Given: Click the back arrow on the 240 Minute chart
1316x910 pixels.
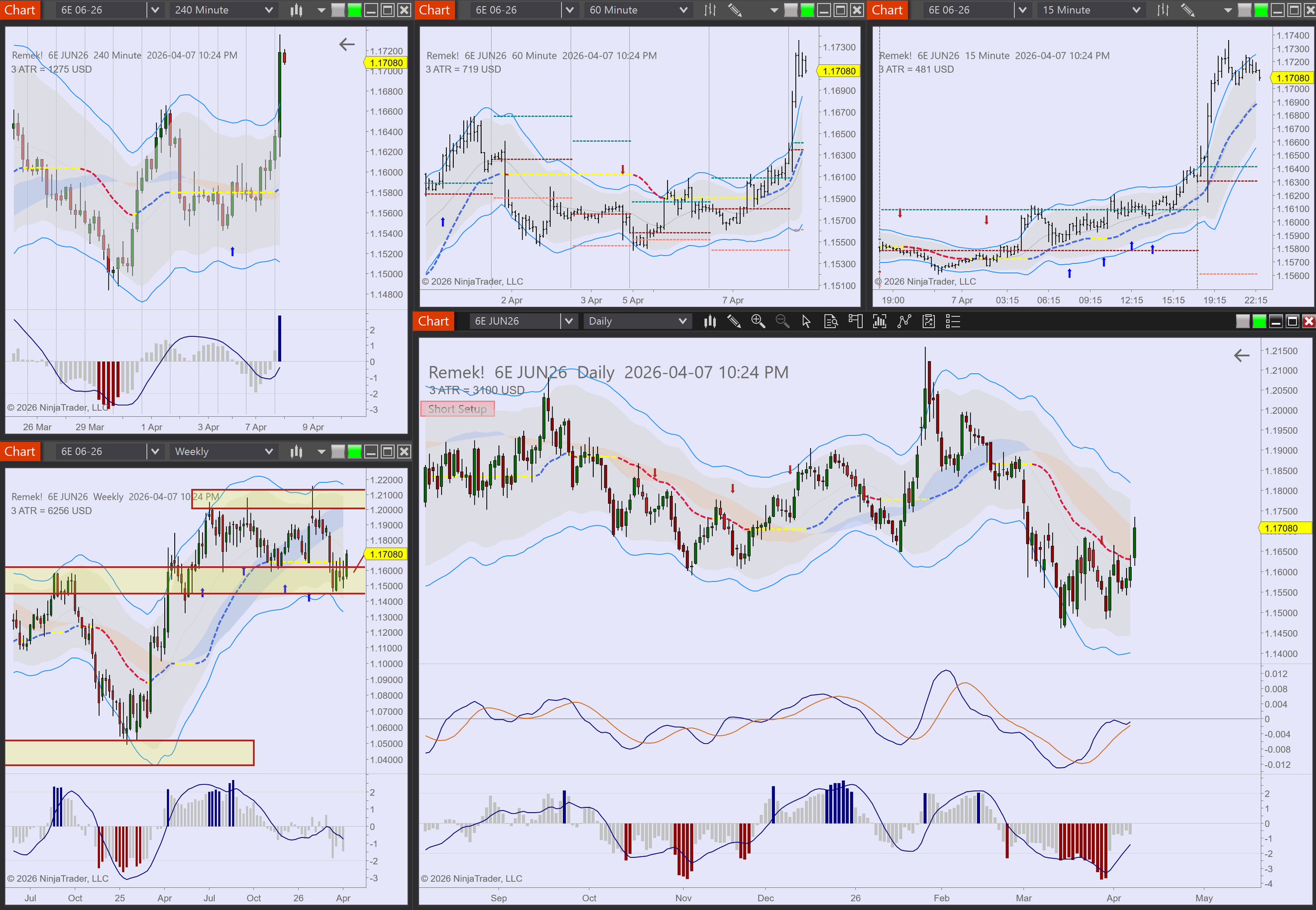Looking at the screenshot, I should pos(347,44).
